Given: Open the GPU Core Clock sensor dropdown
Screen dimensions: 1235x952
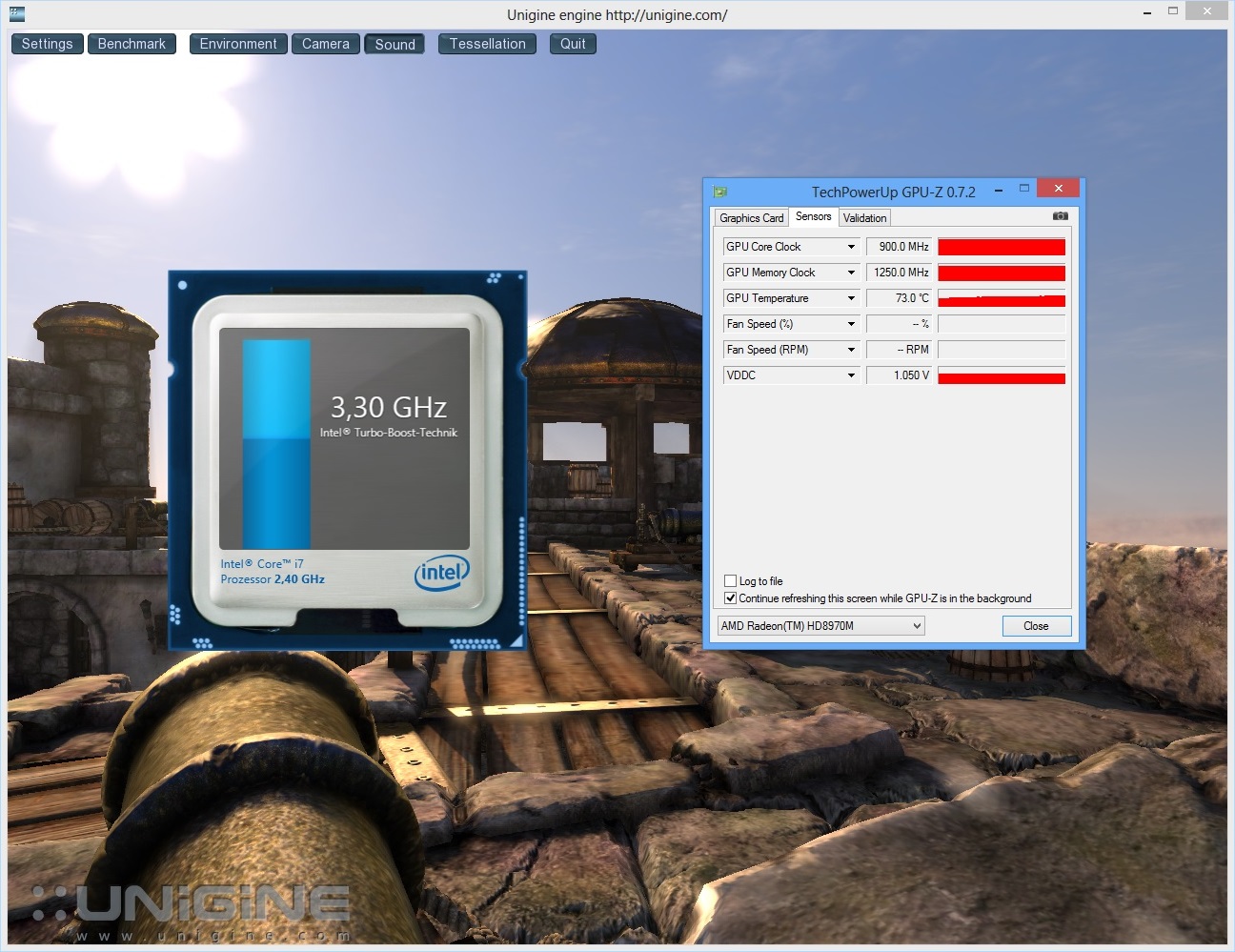Looking at the screenshot, I should pyautogui.click(x=851, y=247).
